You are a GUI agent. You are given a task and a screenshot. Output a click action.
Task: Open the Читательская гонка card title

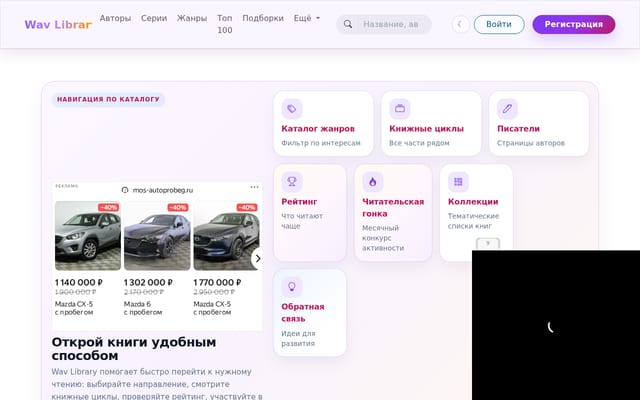coord(393,208)
